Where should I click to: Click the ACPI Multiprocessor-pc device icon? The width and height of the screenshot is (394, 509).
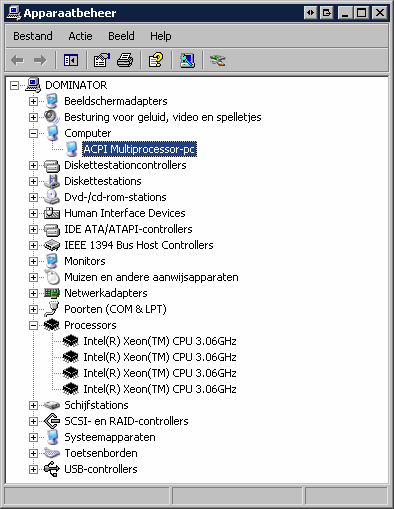(71, 149)
